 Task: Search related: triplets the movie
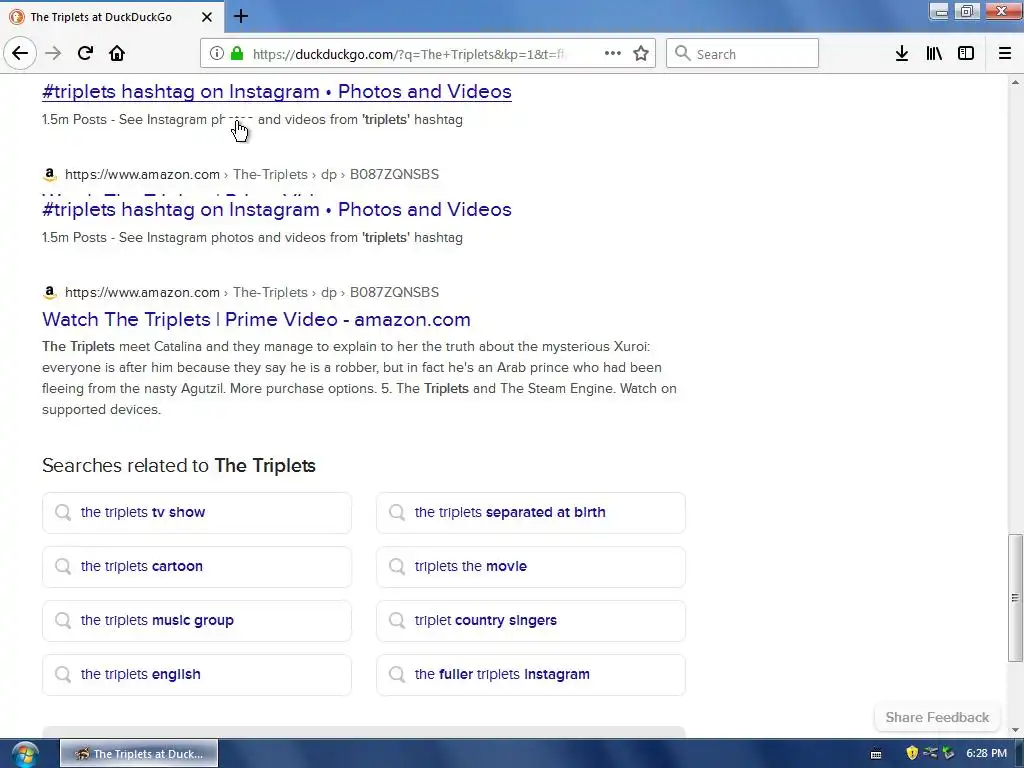(x=531, y=567)
